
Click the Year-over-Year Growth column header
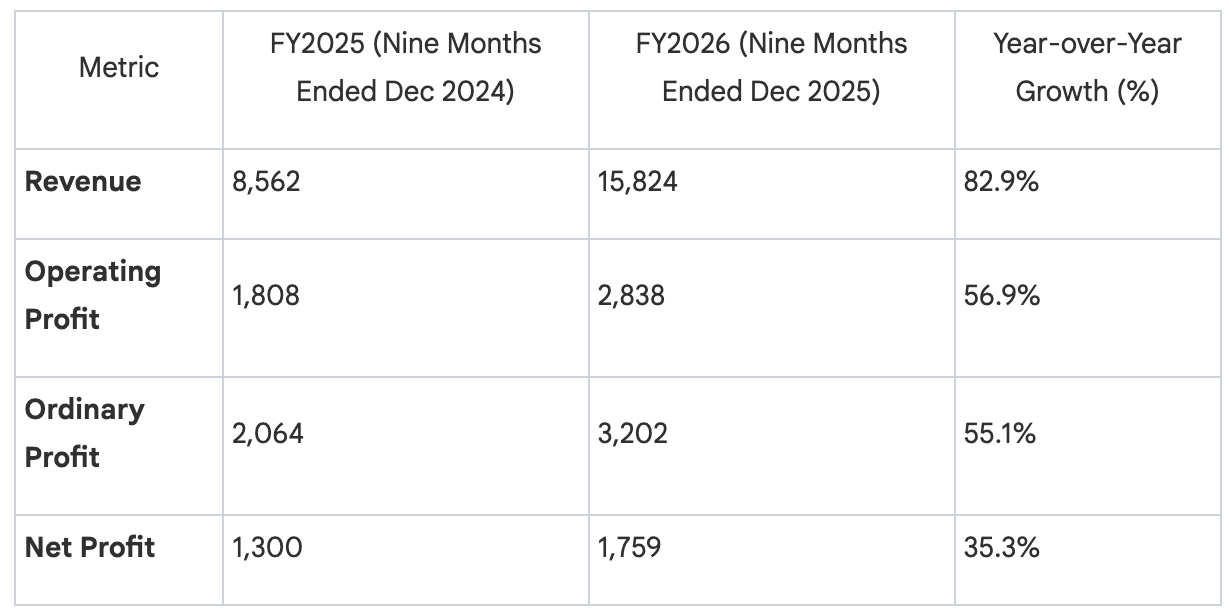[1087, 68]
